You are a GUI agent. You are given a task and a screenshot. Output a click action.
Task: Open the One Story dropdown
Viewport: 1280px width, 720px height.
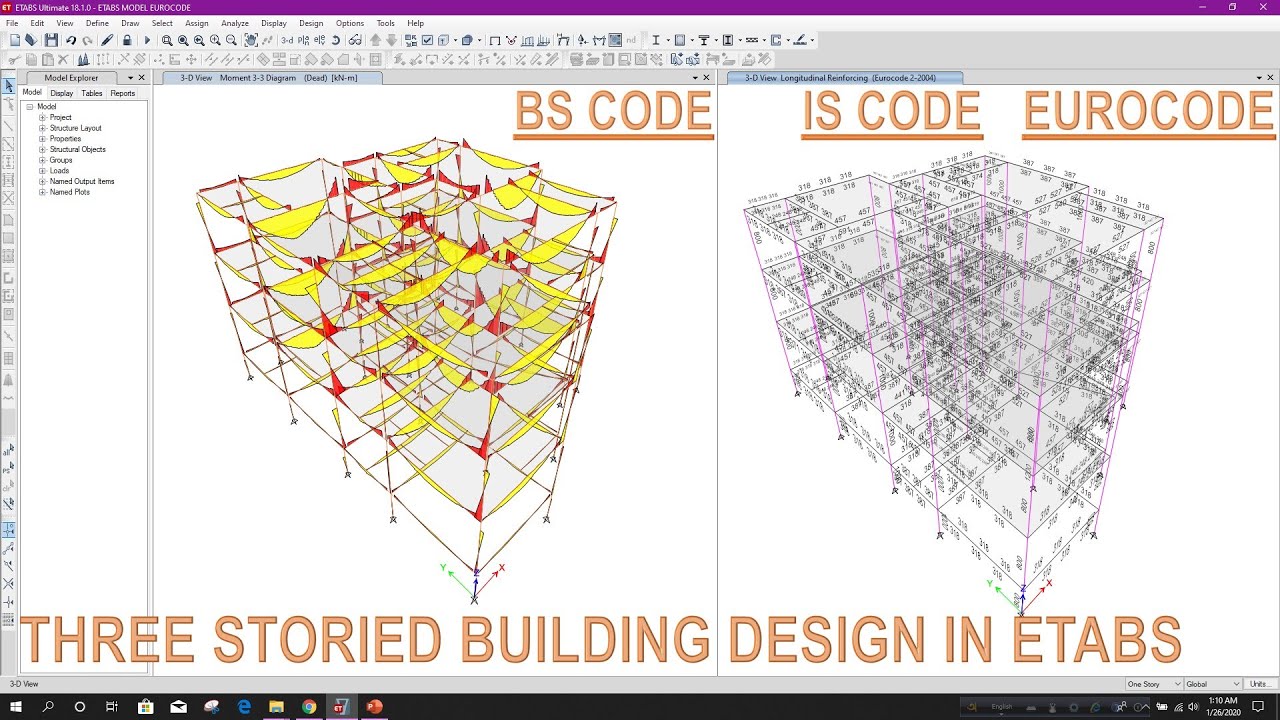tap(1152, 684)
